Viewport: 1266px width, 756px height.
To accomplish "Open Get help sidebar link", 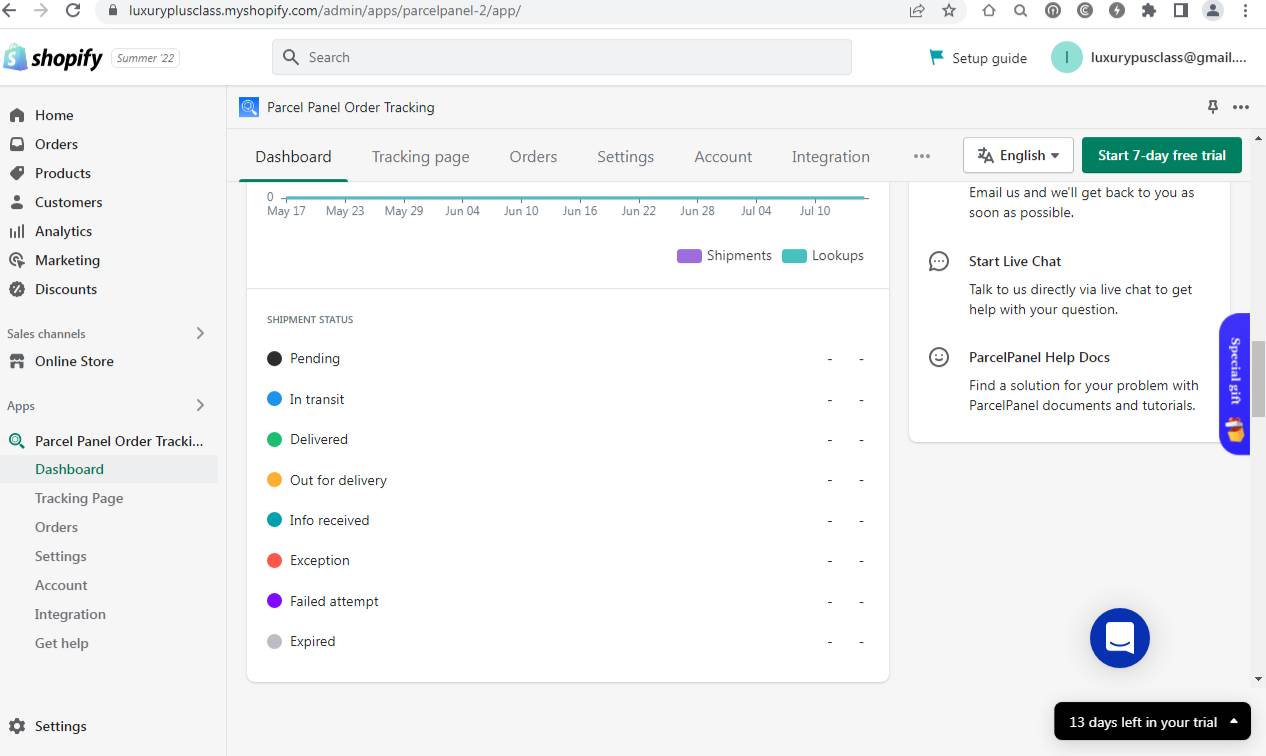I will [61, 643].
